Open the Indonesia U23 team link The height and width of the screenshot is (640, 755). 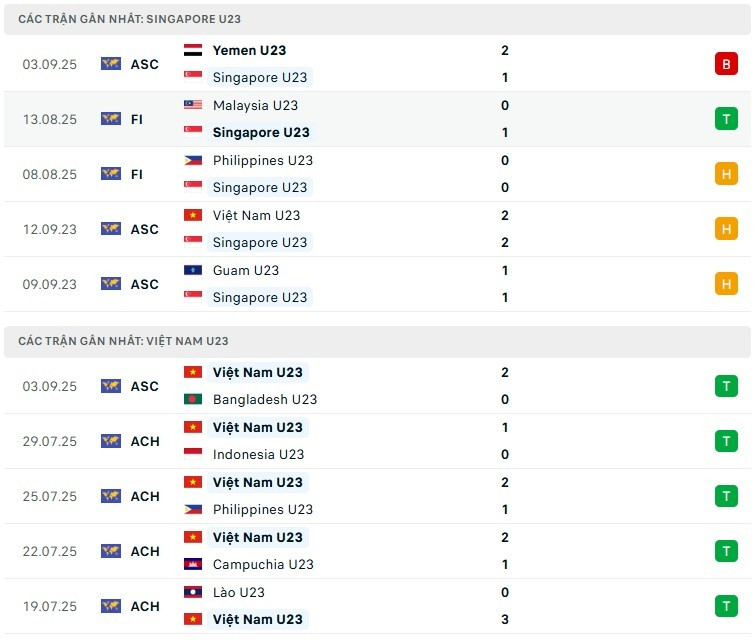[x=258, y=454]
